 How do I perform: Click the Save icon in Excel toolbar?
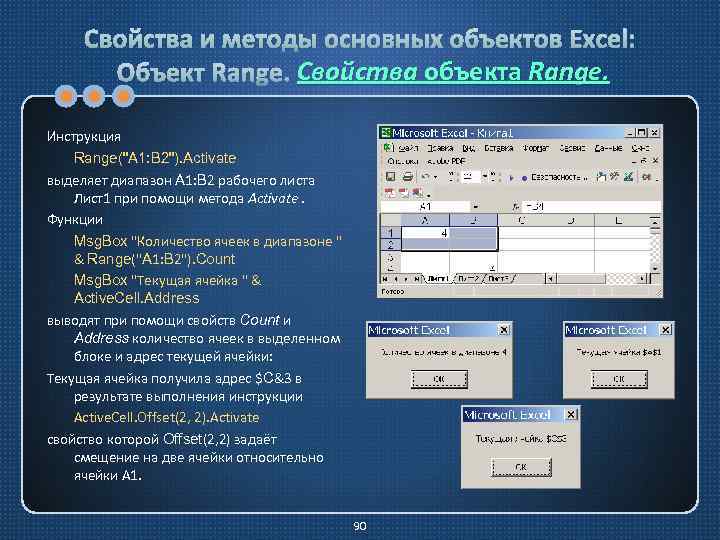[390, 177]
